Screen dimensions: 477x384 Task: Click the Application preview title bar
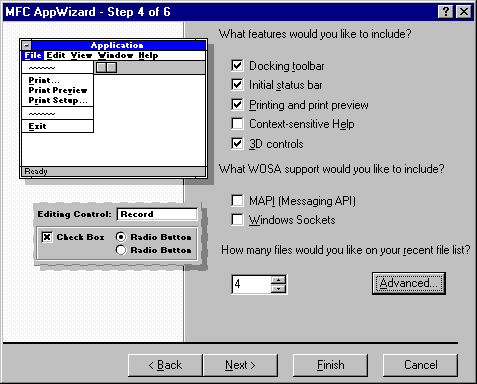point(117,45)
